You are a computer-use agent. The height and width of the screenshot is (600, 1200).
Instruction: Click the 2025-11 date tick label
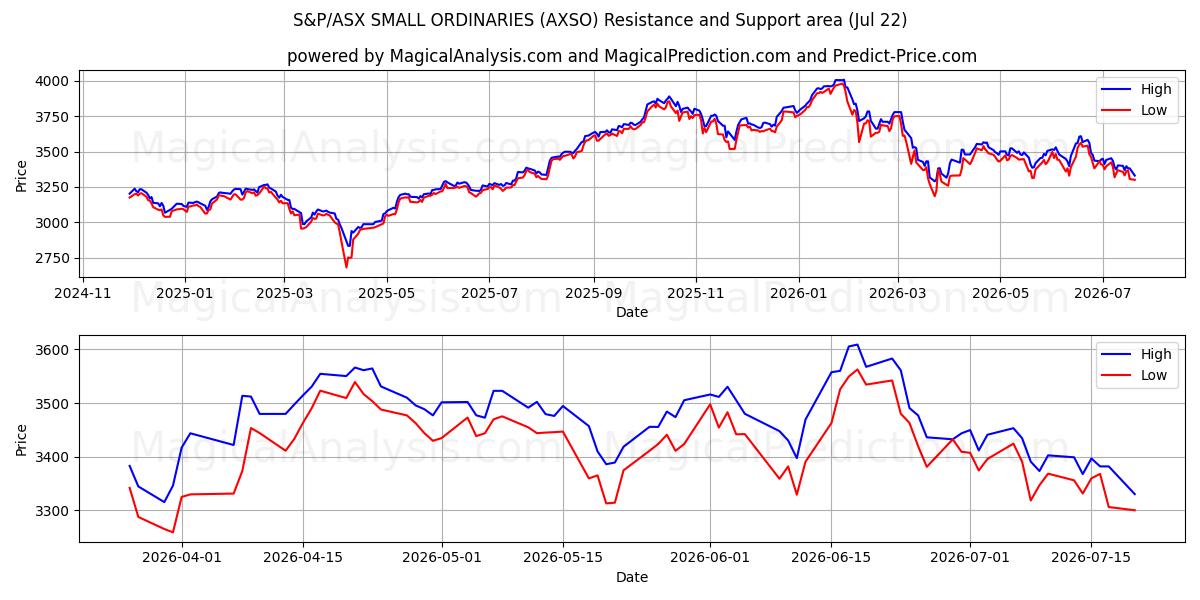[695, 293]
